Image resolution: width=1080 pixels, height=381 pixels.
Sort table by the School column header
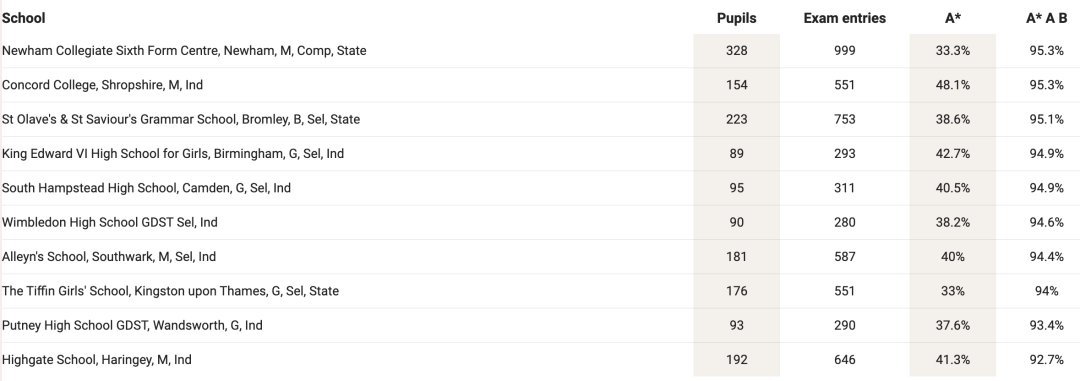pyautogui.click(x=23, y=18)
